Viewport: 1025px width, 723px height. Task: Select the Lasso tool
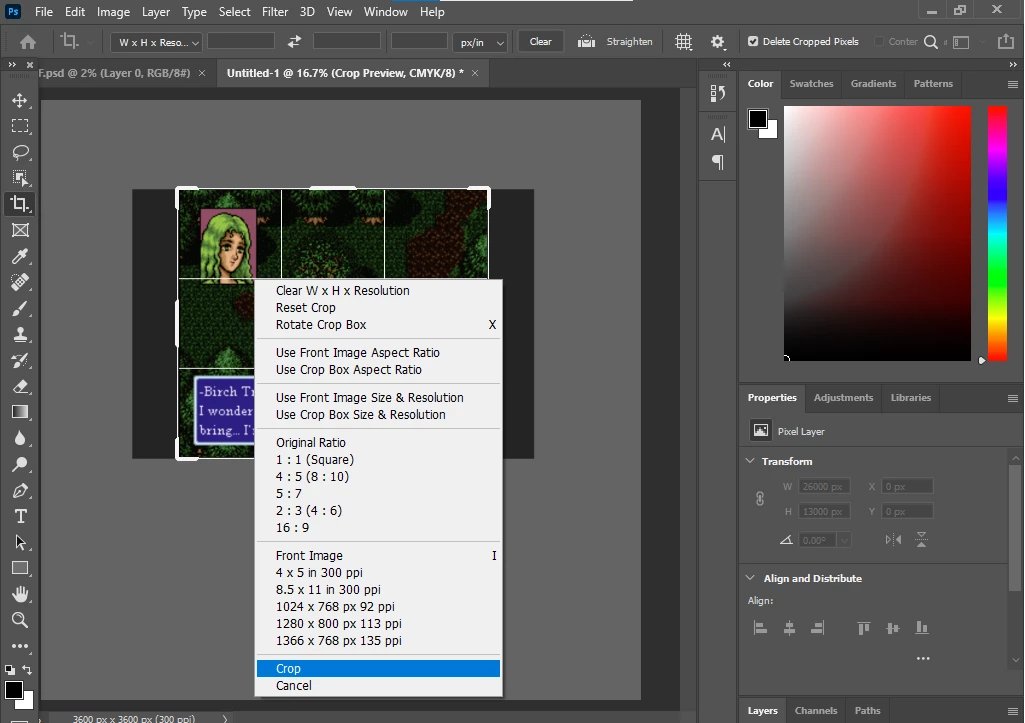tap(19, 153)
